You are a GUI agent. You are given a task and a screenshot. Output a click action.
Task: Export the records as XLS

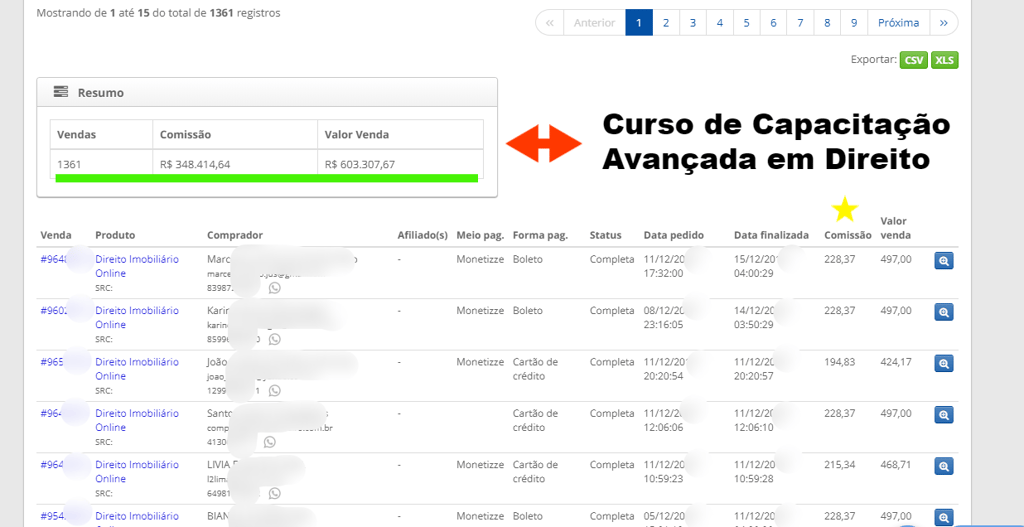[x=944, y=60]
